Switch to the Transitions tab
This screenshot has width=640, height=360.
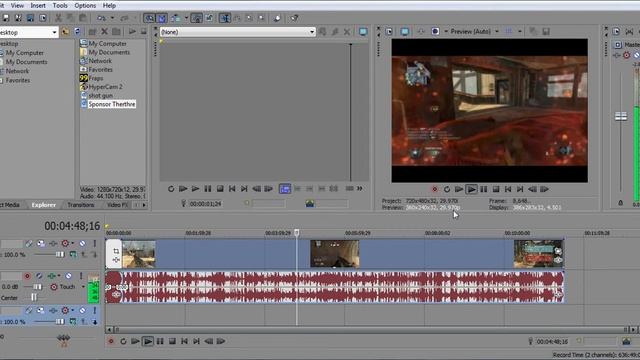pyautogui.click(x=80, y=205)
